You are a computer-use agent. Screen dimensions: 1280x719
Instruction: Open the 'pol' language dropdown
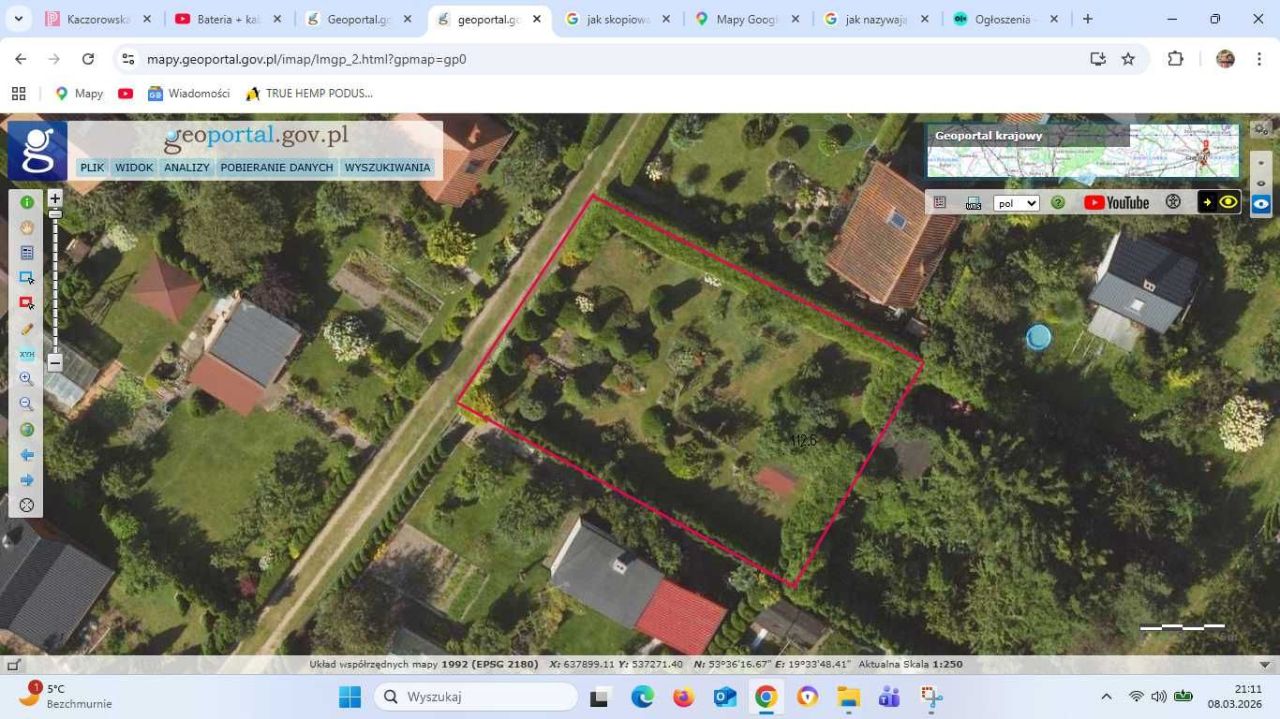pos(1017,203)
